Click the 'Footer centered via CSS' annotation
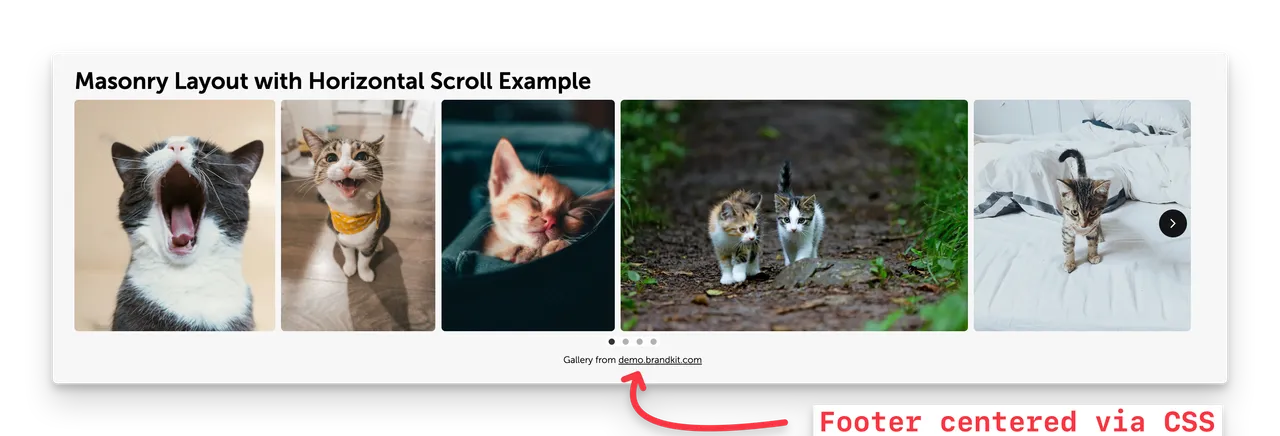Viewport: 1280px width, 436px height. tap(1017, 421)
